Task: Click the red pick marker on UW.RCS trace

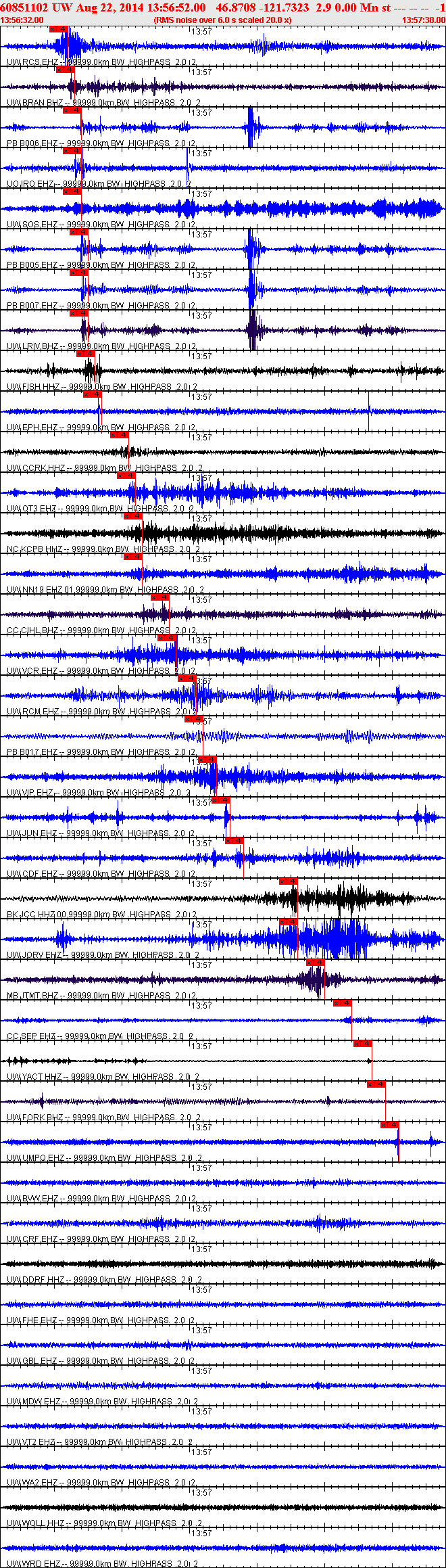Action: pyautogui.click(x=59, y=29)
